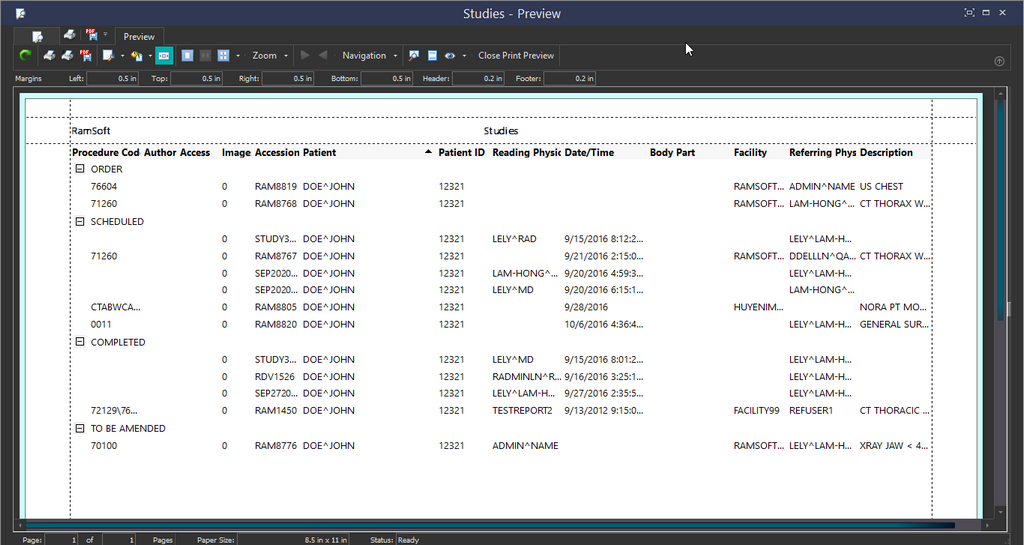Screen dimensions: 1024x545
Task: Switch to the Preview tab
Action: tap(139, 37)
